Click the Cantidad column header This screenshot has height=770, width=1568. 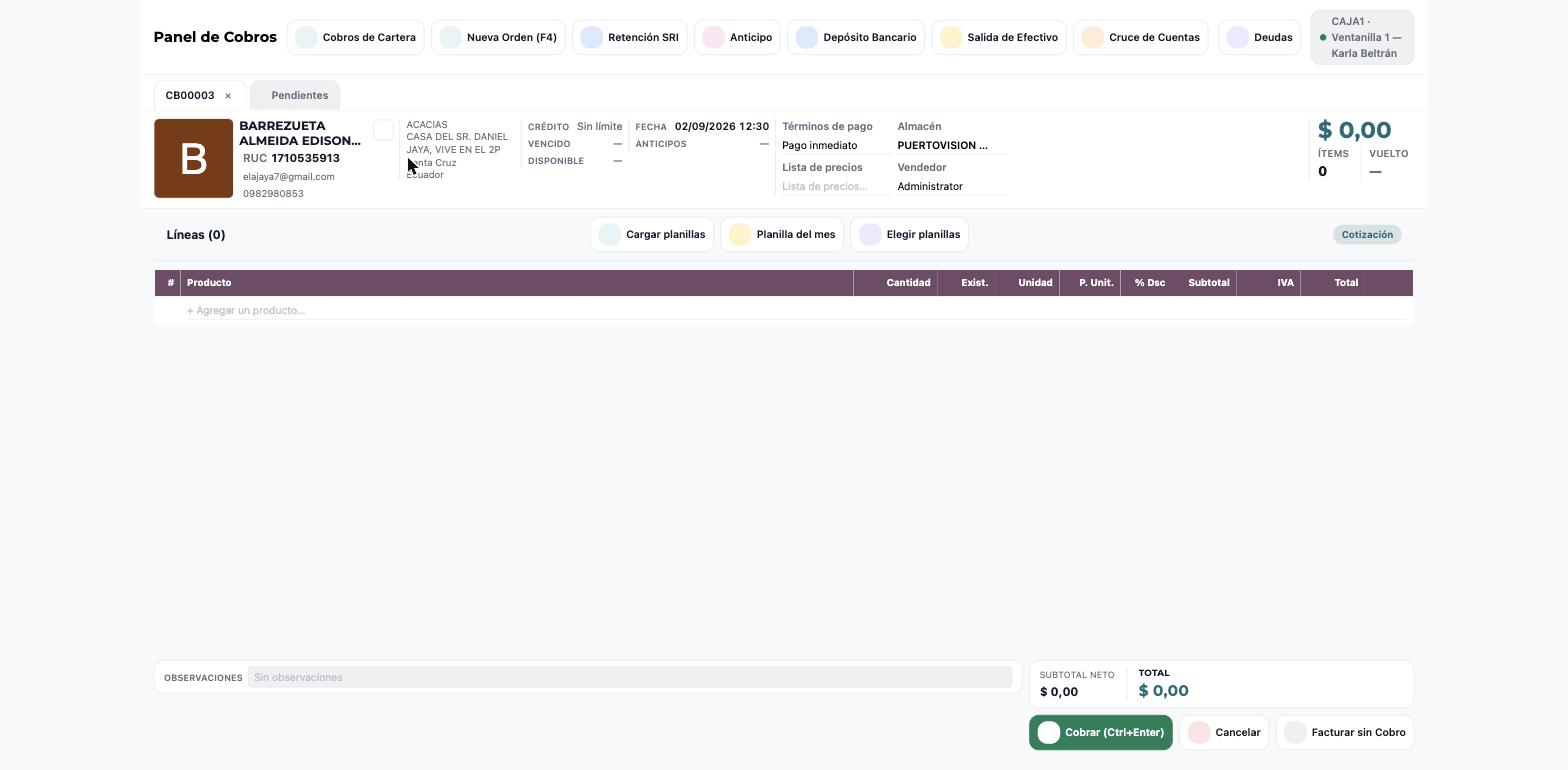(x=896, y=283)
